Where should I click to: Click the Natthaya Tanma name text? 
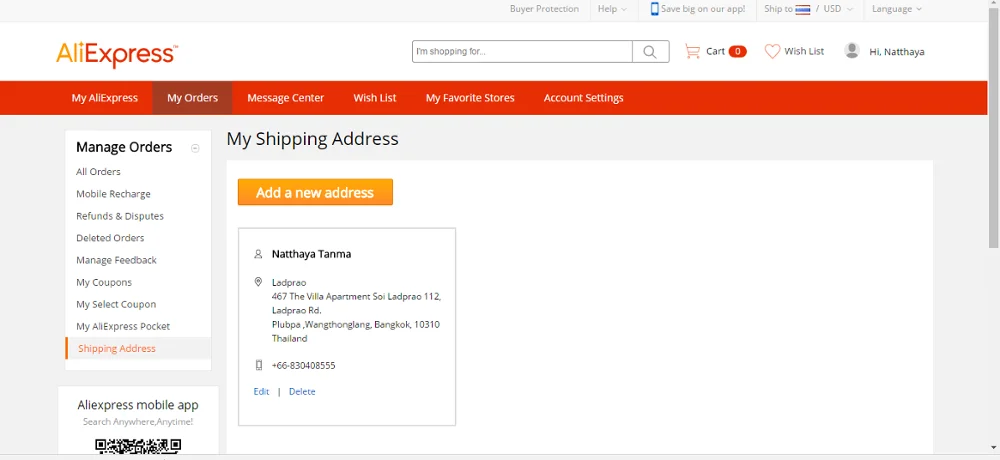click(x=311, y=254)
